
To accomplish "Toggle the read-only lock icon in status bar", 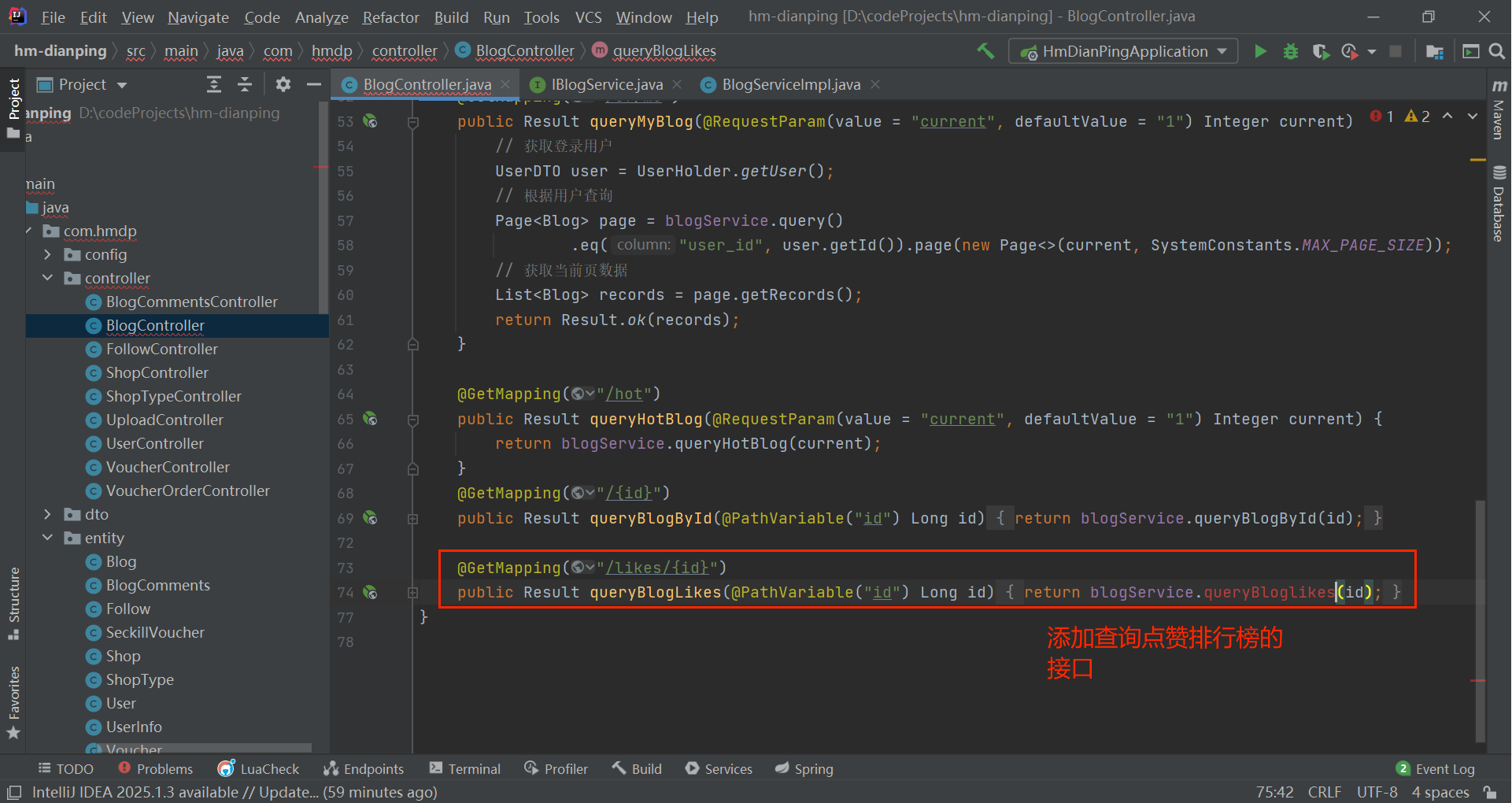I will pos(1489,792).
